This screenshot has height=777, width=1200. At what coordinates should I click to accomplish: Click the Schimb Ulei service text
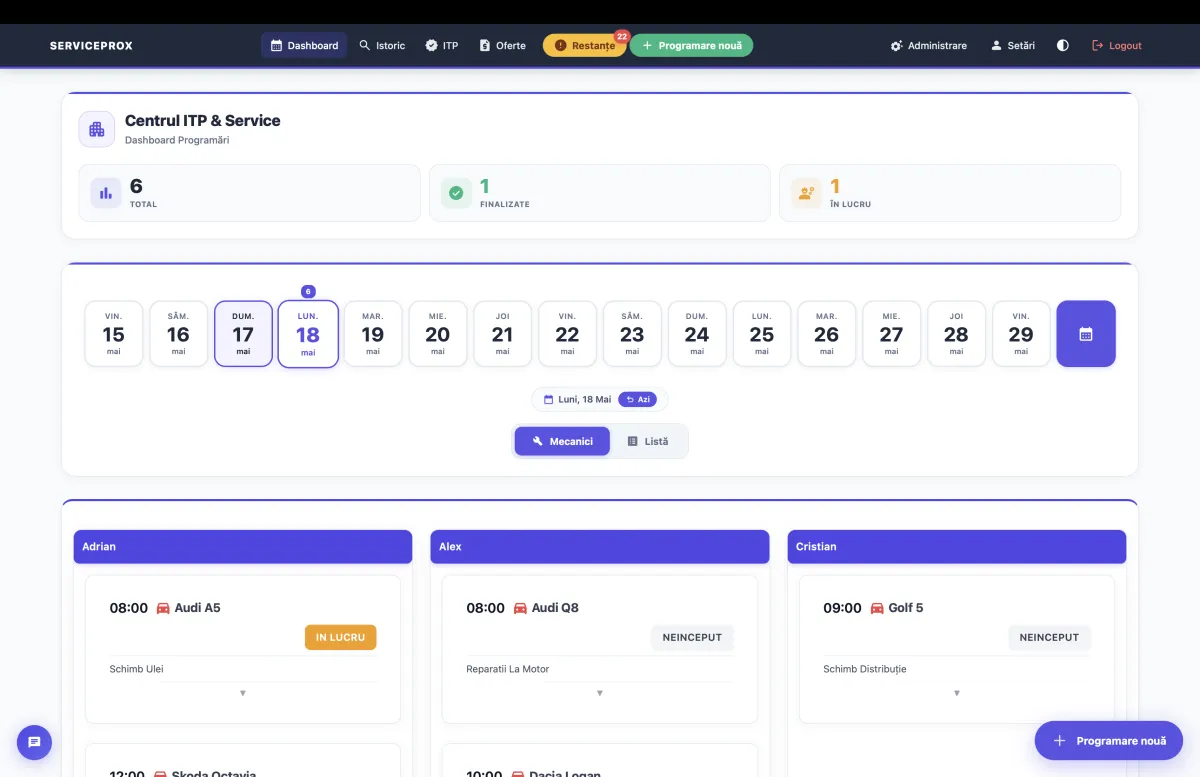tap(136, 669)
